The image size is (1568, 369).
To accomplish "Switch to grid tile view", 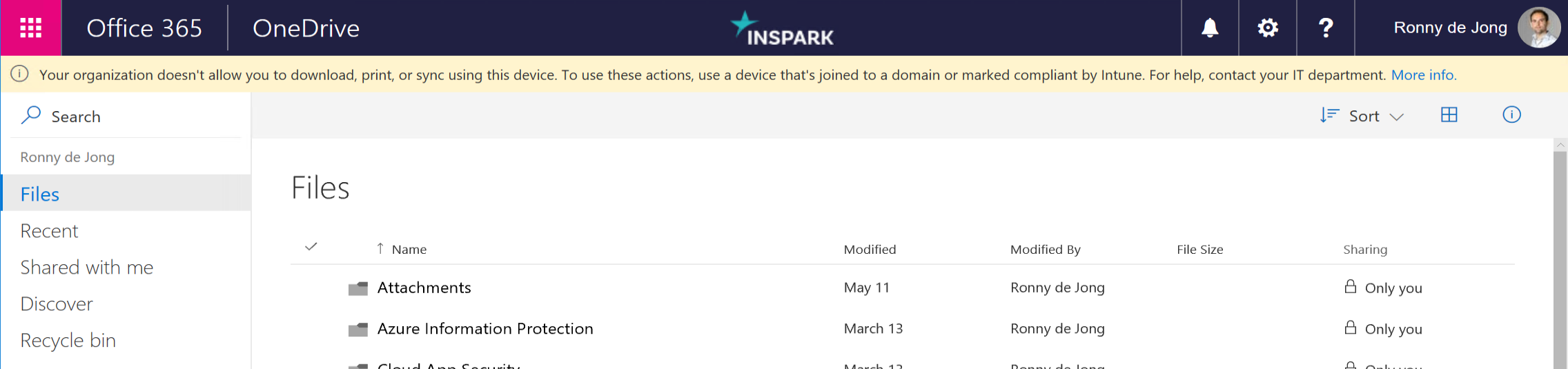I will [1449, 115].
